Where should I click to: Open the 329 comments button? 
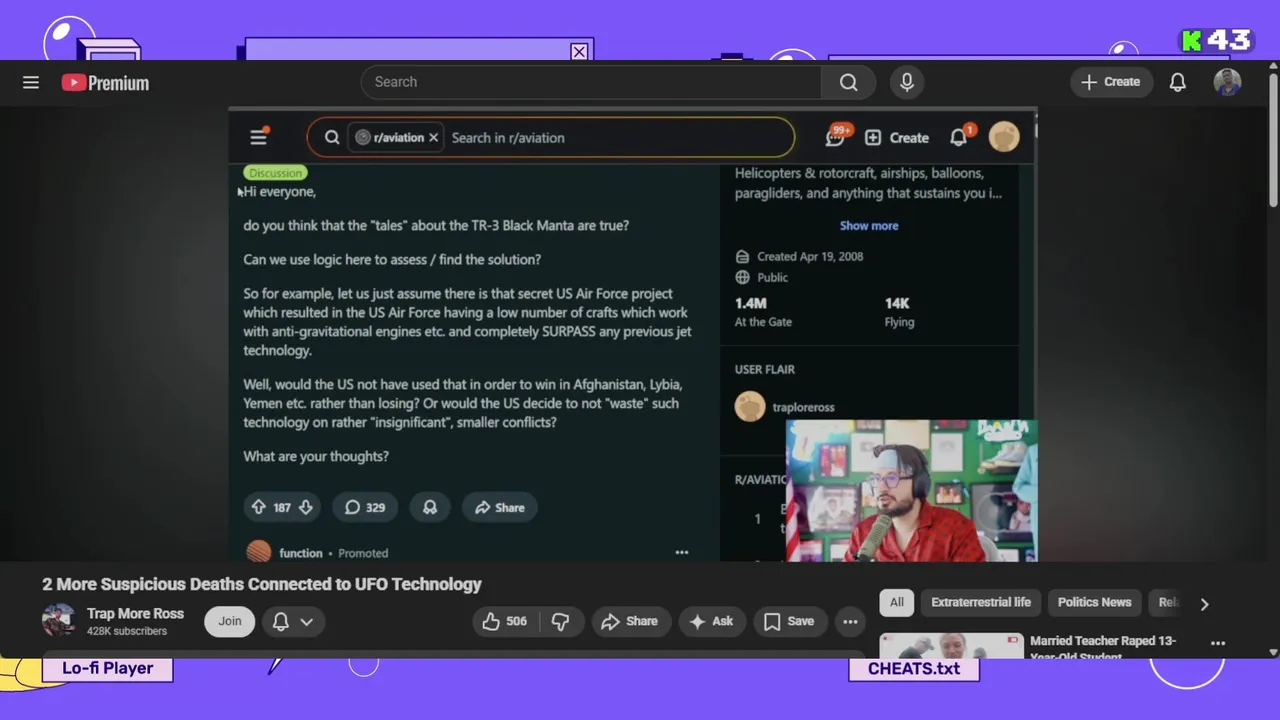[x=365, y=507]
